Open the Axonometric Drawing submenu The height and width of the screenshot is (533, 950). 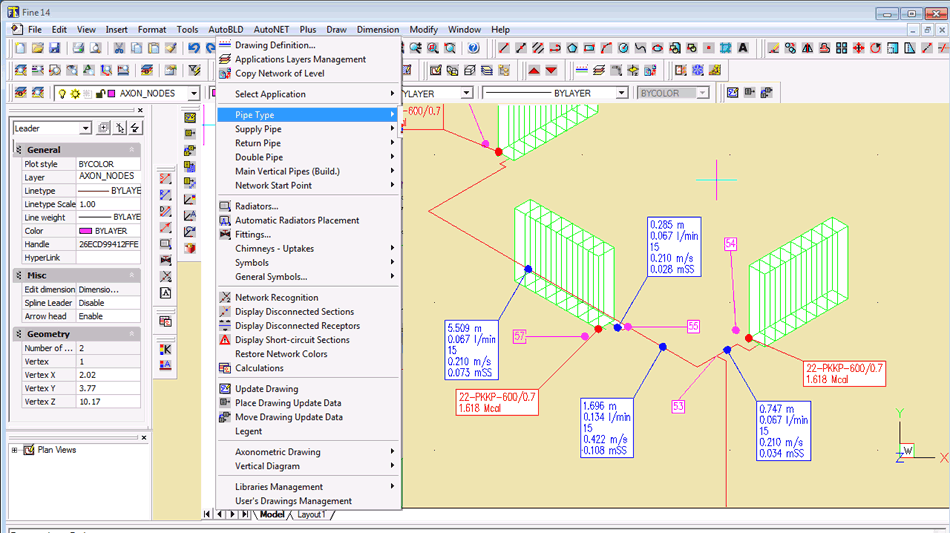[309, 452]
